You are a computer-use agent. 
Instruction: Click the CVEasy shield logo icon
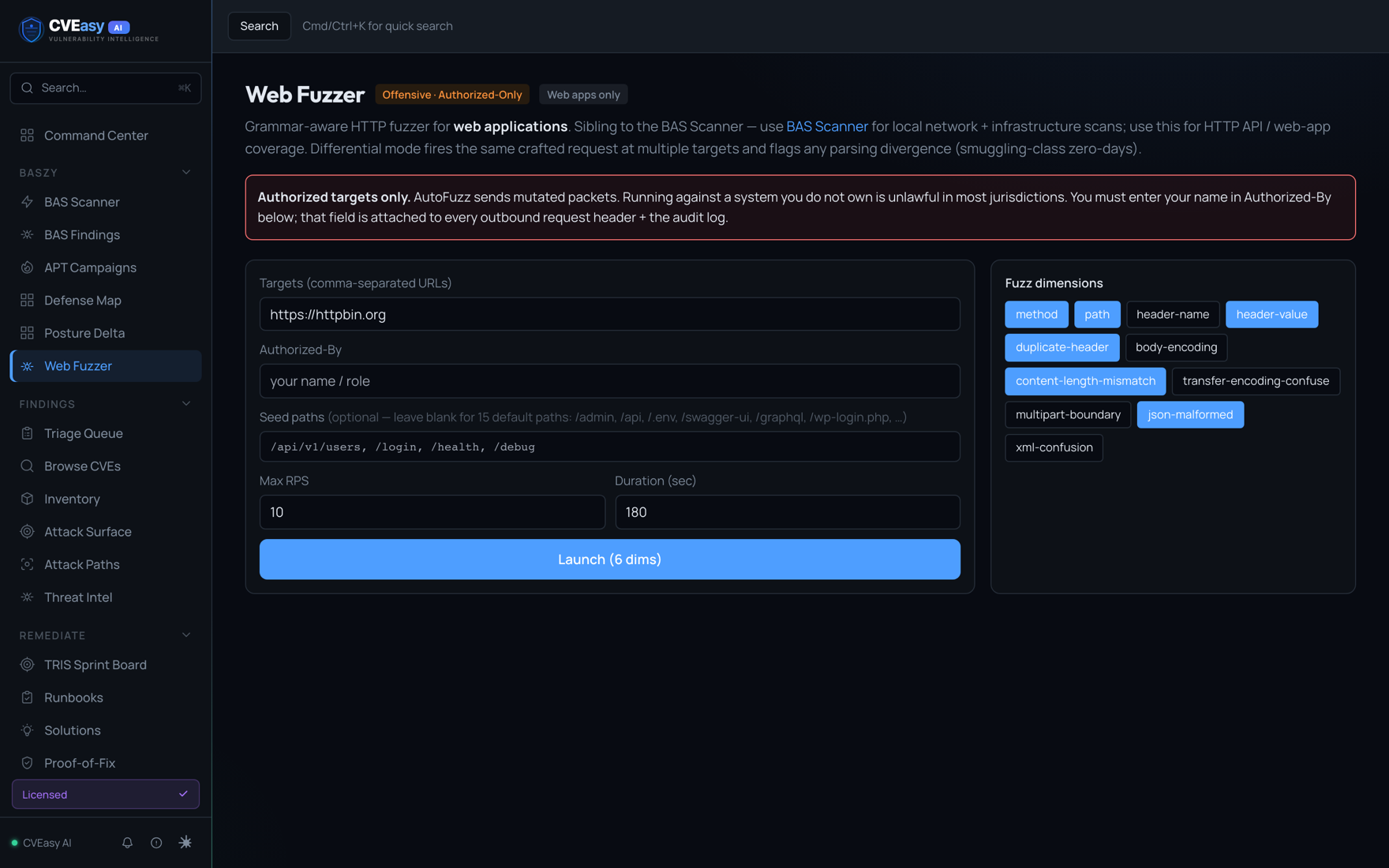[31, 29]
